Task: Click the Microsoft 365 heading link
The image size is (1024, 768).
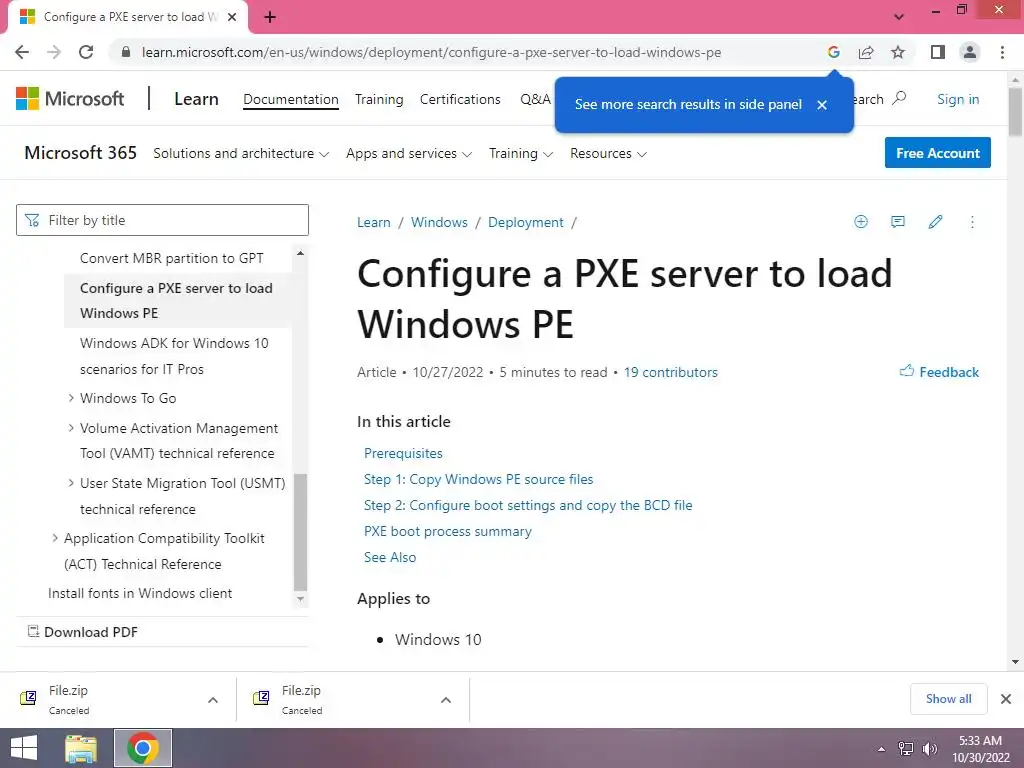Action: click(x=80, y=153)
